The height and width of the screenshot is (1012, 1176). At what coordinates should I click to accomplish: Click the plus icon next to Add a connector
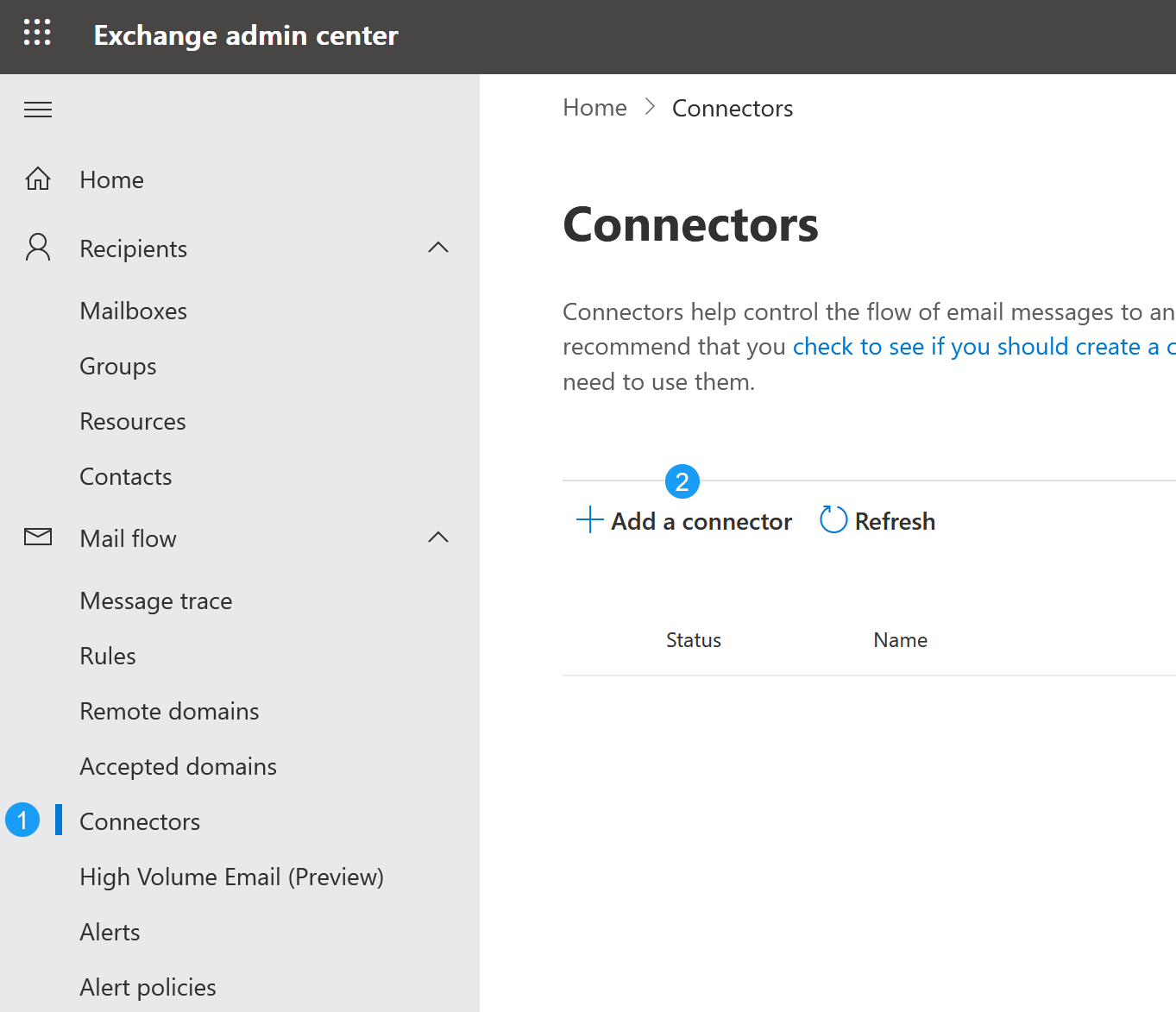(589, 520)
